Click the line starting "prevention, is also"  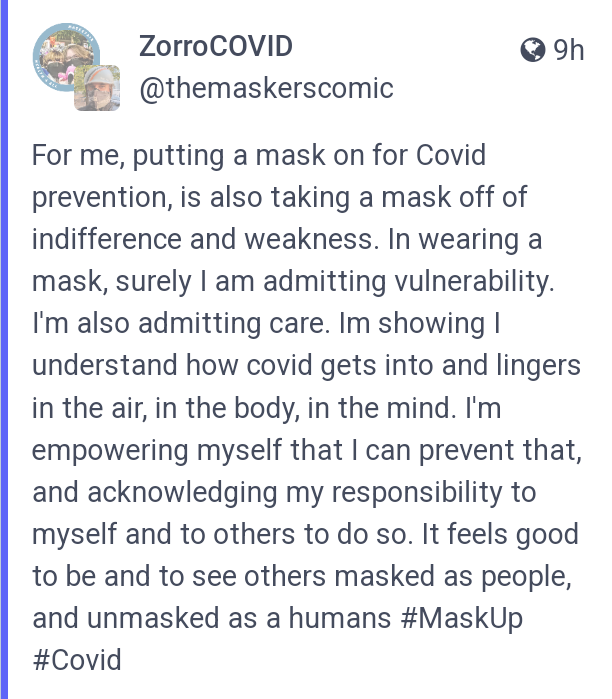pyautogui.click(x=279, y=198)
